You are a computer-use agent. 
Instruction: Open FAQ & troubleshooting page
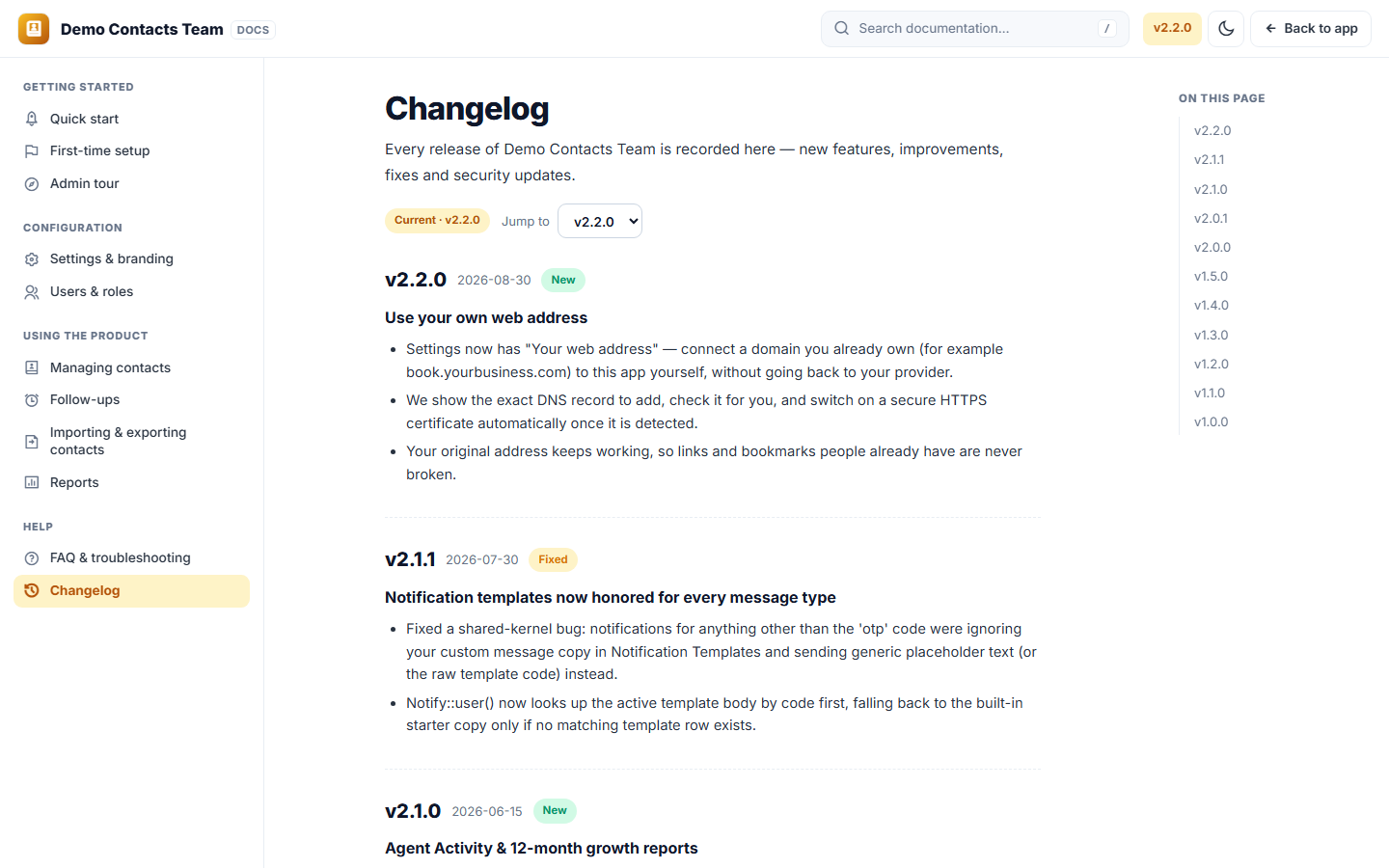click(131, 558)
